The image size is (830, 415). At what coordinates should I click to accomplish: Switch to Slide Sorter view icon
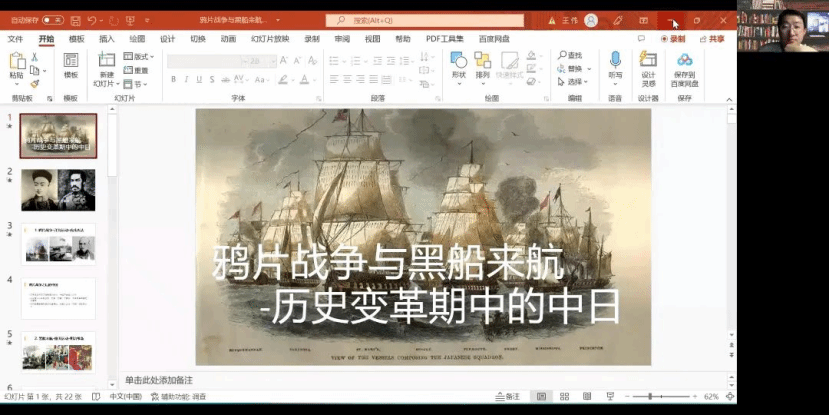tap(564, 396)
